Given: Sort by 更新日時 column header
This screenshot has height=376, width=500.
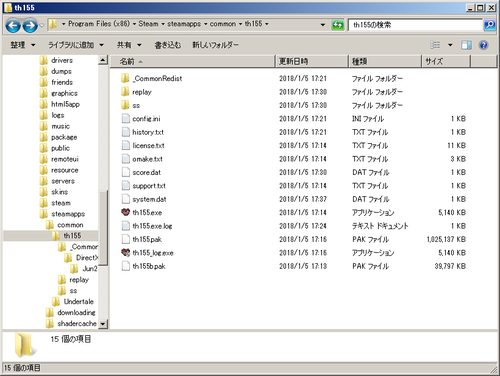Looking at the screenshot, I should 312,61.
